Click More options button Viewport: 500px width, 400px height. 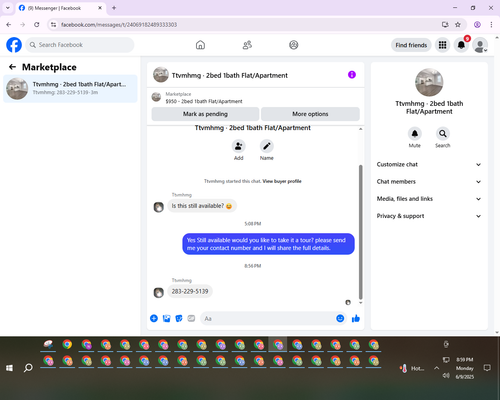pyautogui.click(x=310, y=114)
